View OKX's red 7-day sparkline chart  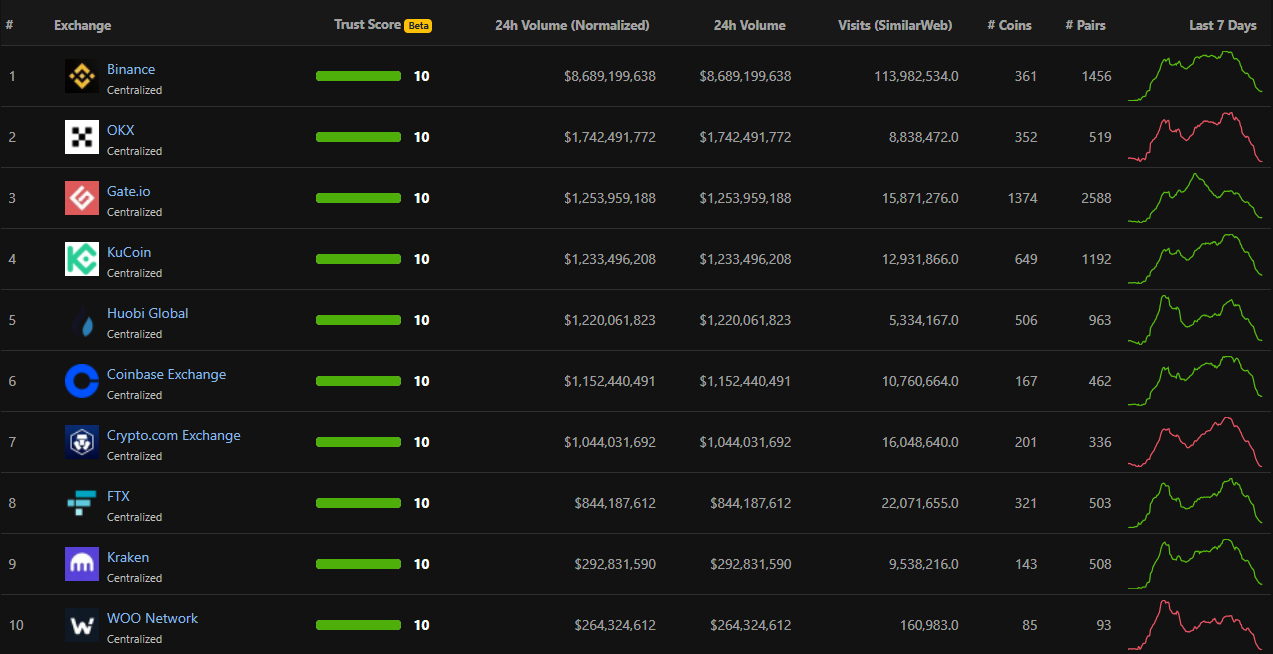tap(1195, 137)
